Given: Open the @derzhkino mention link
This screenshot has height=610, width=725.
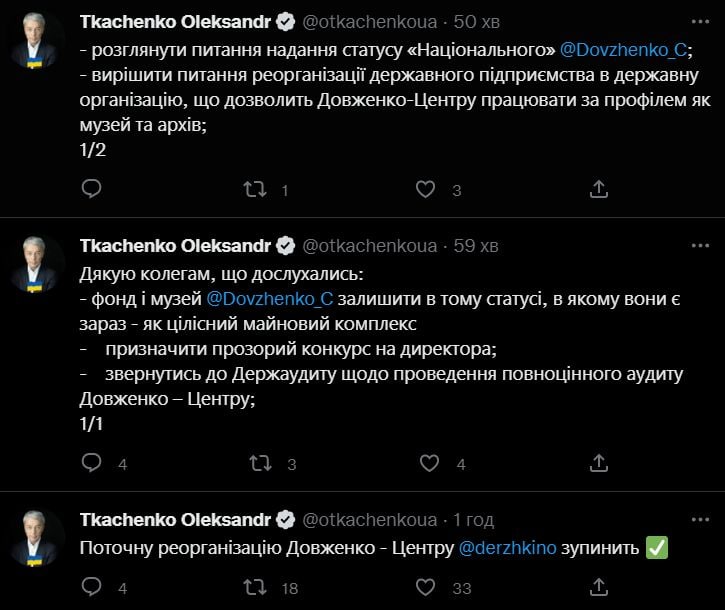Looking at the screenshot, I should (513, 548).
